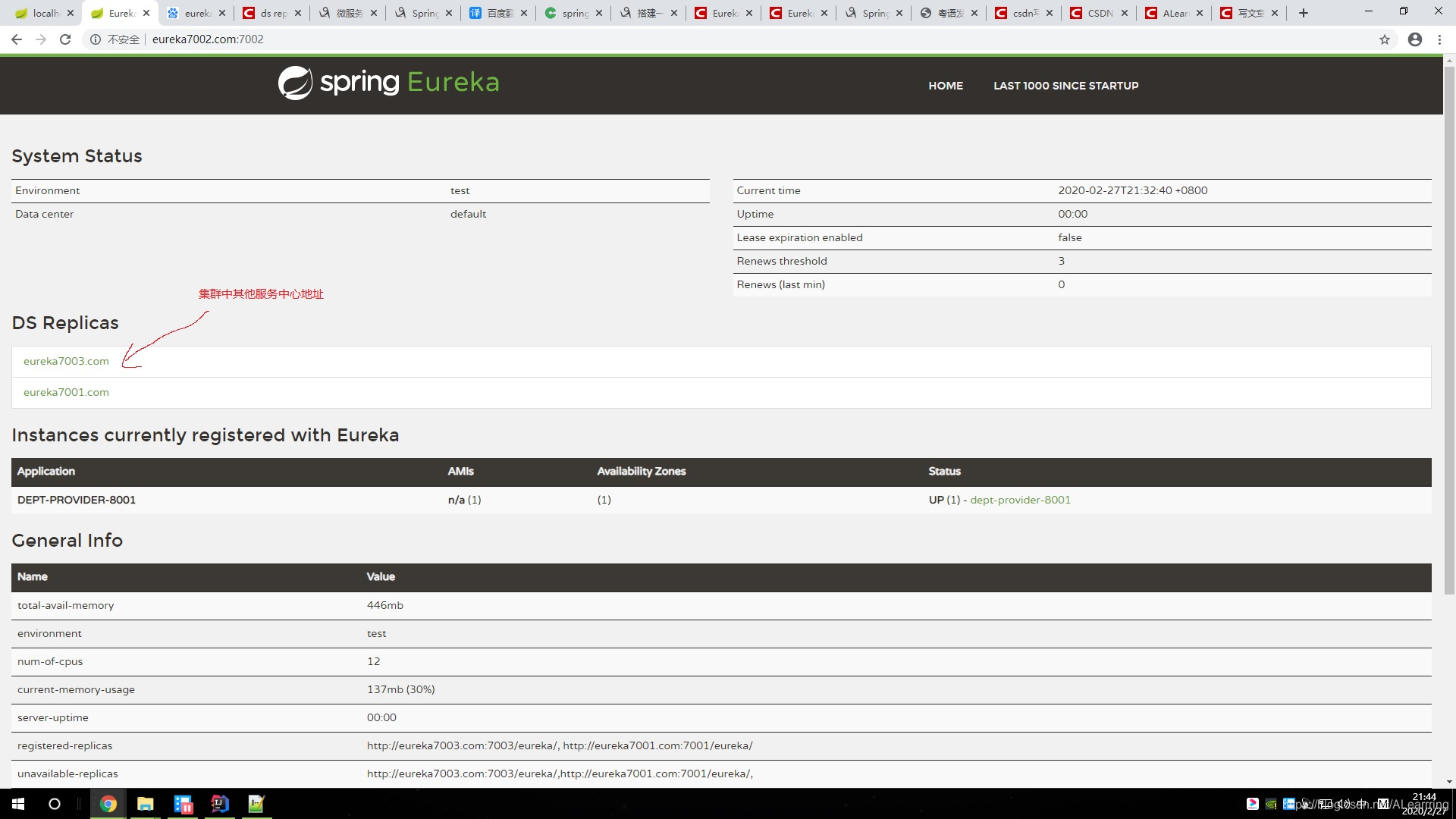The image size is (1456, 819).
Task: Go back with the browser back arrow
Action: click(17, 39)
